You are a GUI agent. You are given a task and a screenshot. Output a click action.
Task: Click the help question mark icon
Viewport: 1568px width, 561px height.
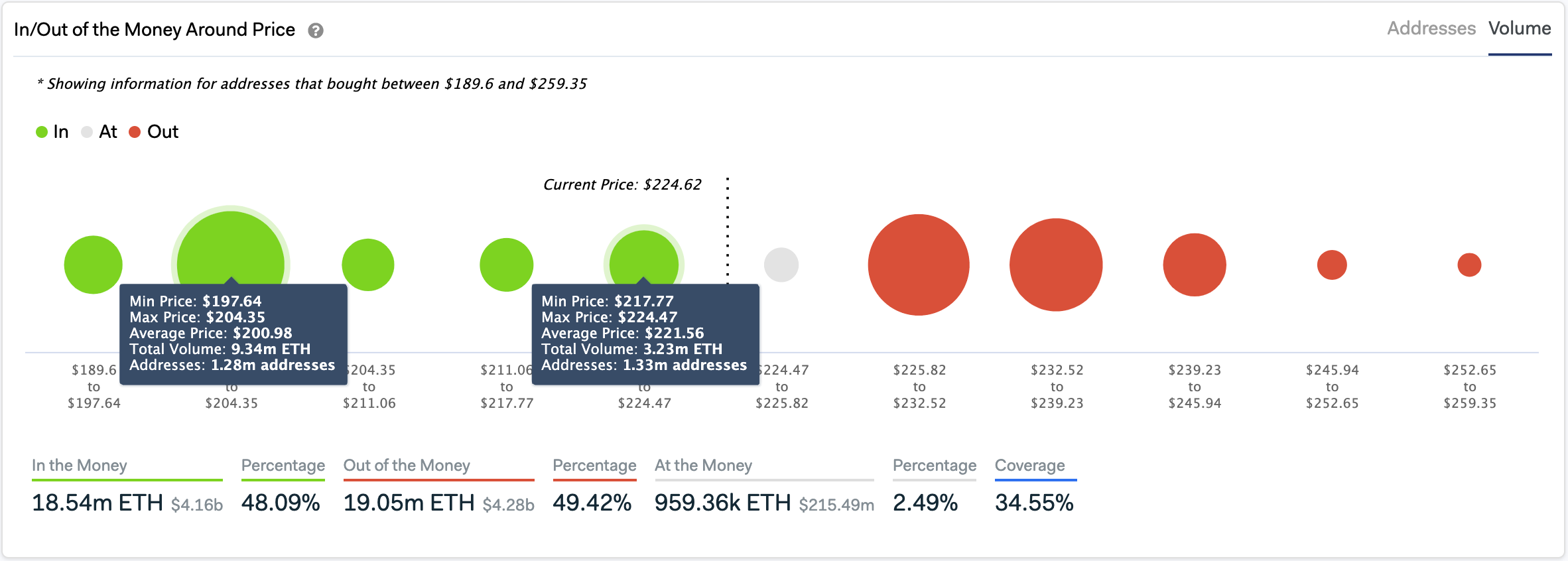[316, 30]
